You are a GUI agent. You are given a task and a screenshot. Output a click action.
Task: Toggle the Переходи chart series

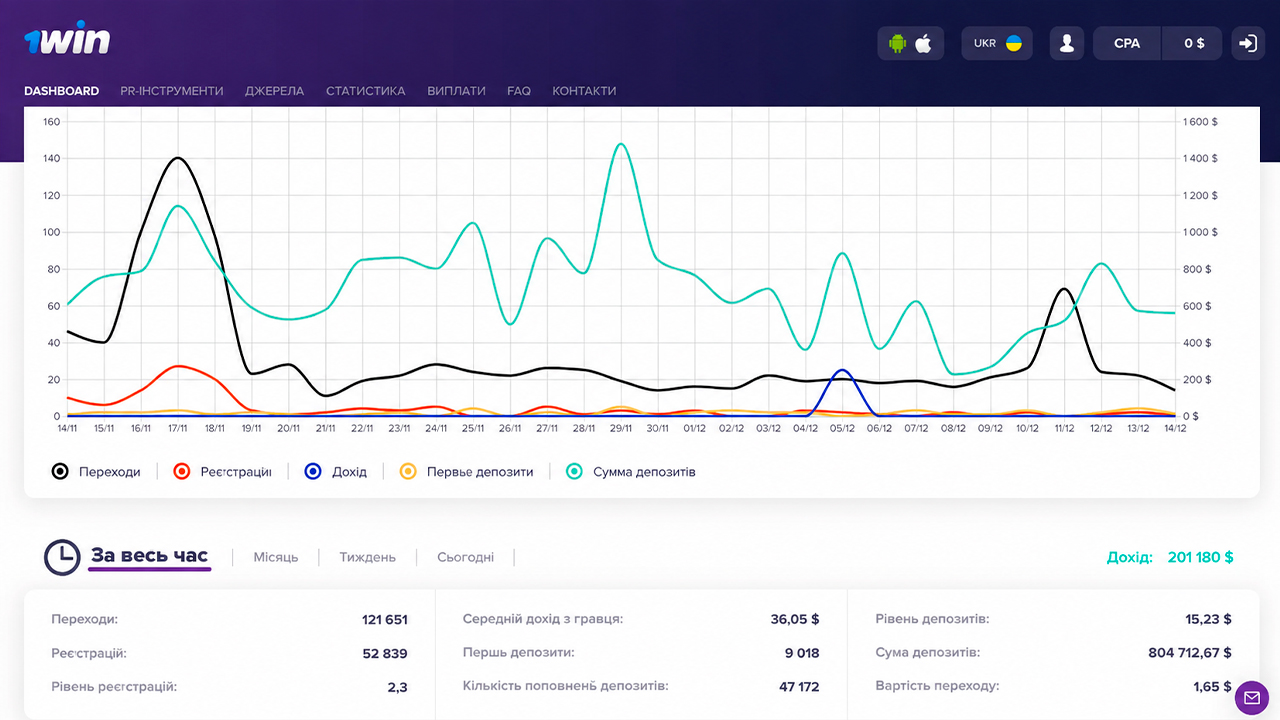pos(96,471)
